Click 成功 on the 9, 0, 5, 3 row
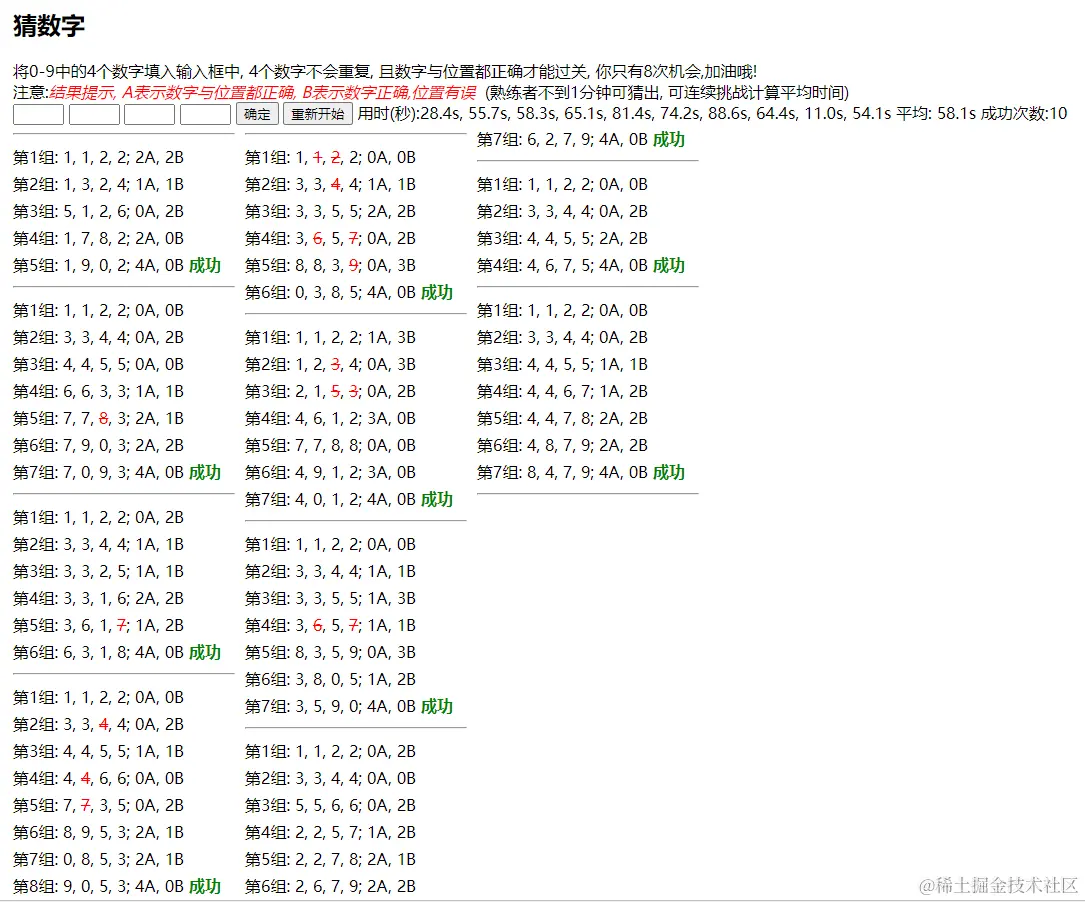The width and height of the screenshot is (1085, 902). click(x=205, y=886)
